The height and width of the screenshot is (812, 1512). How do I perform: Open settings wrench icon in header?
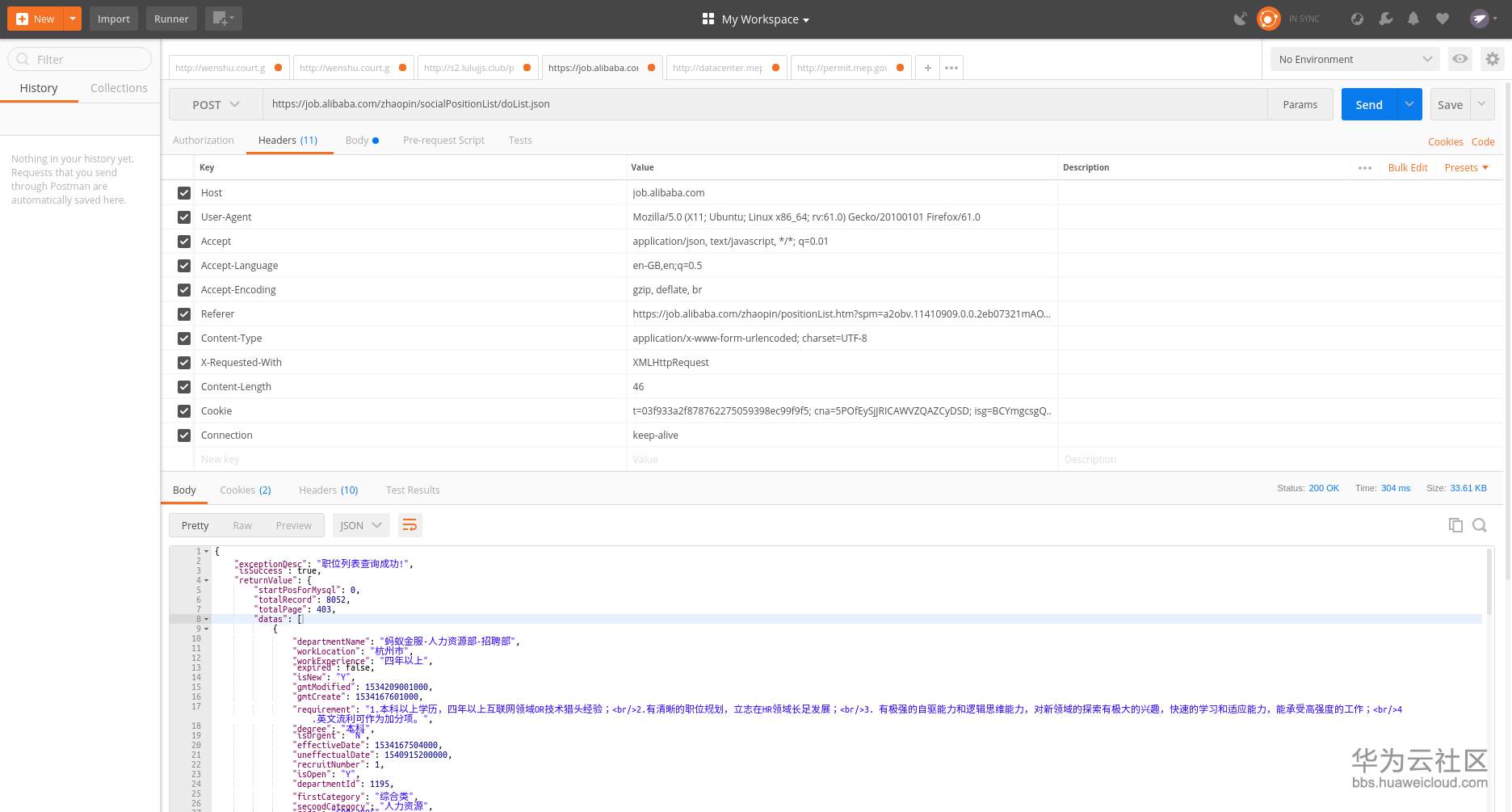(1385, 19)
